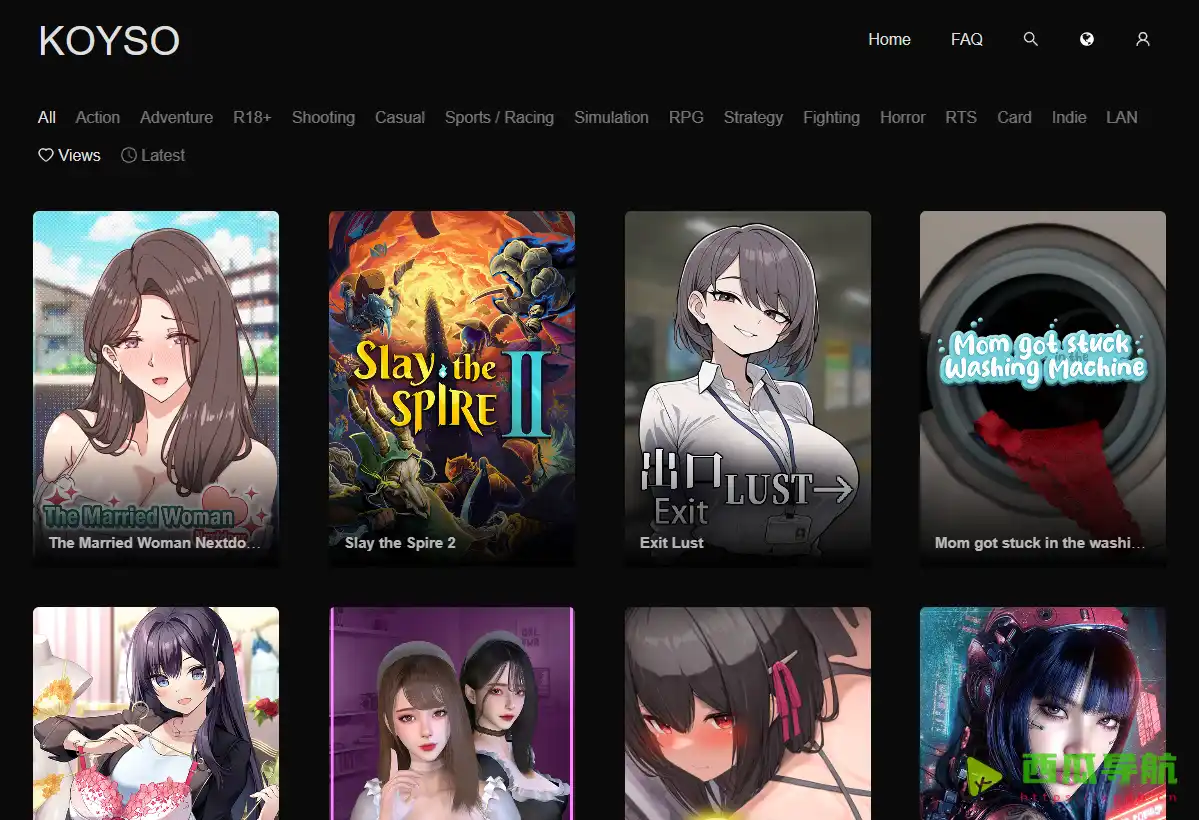This screenshot has width=1199, height=820.
Task: Open the Slay the Spire 2 cover
Action: point(452,388)
